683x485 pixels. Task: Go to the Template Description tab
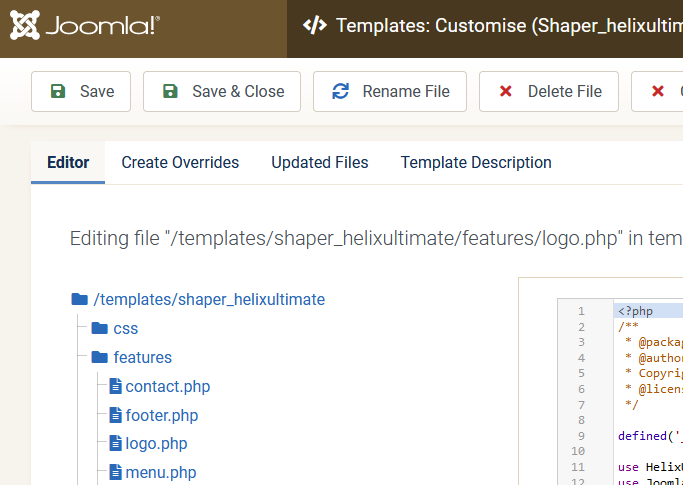click(476, 162)
